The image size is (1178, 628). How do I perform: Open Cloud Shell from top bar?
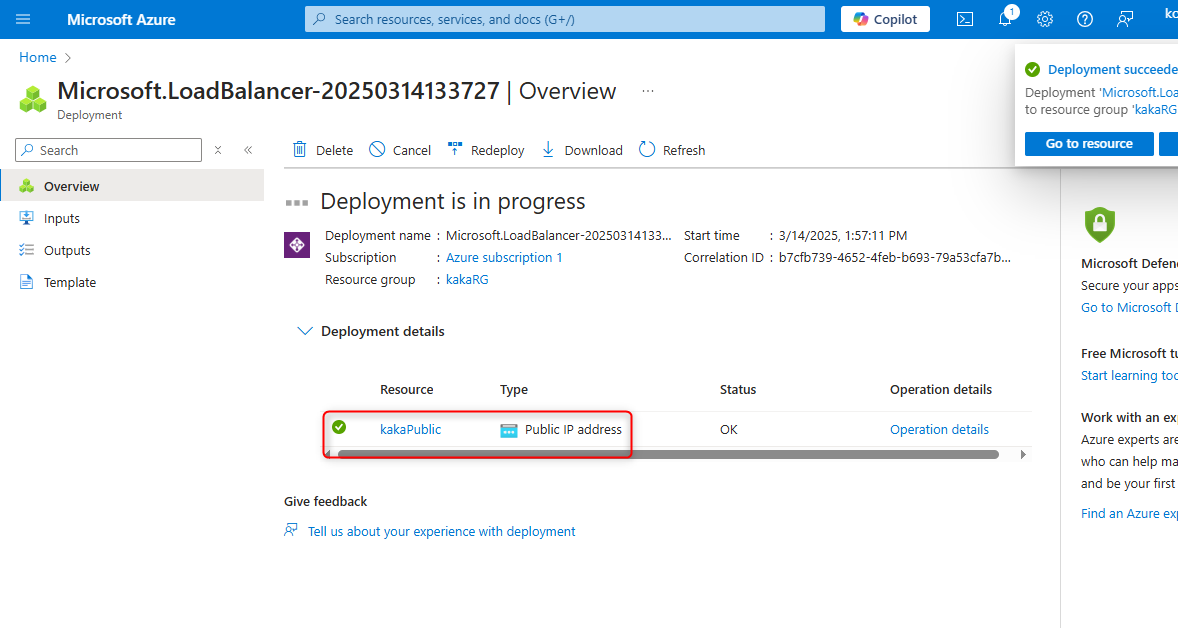(965, 20)
